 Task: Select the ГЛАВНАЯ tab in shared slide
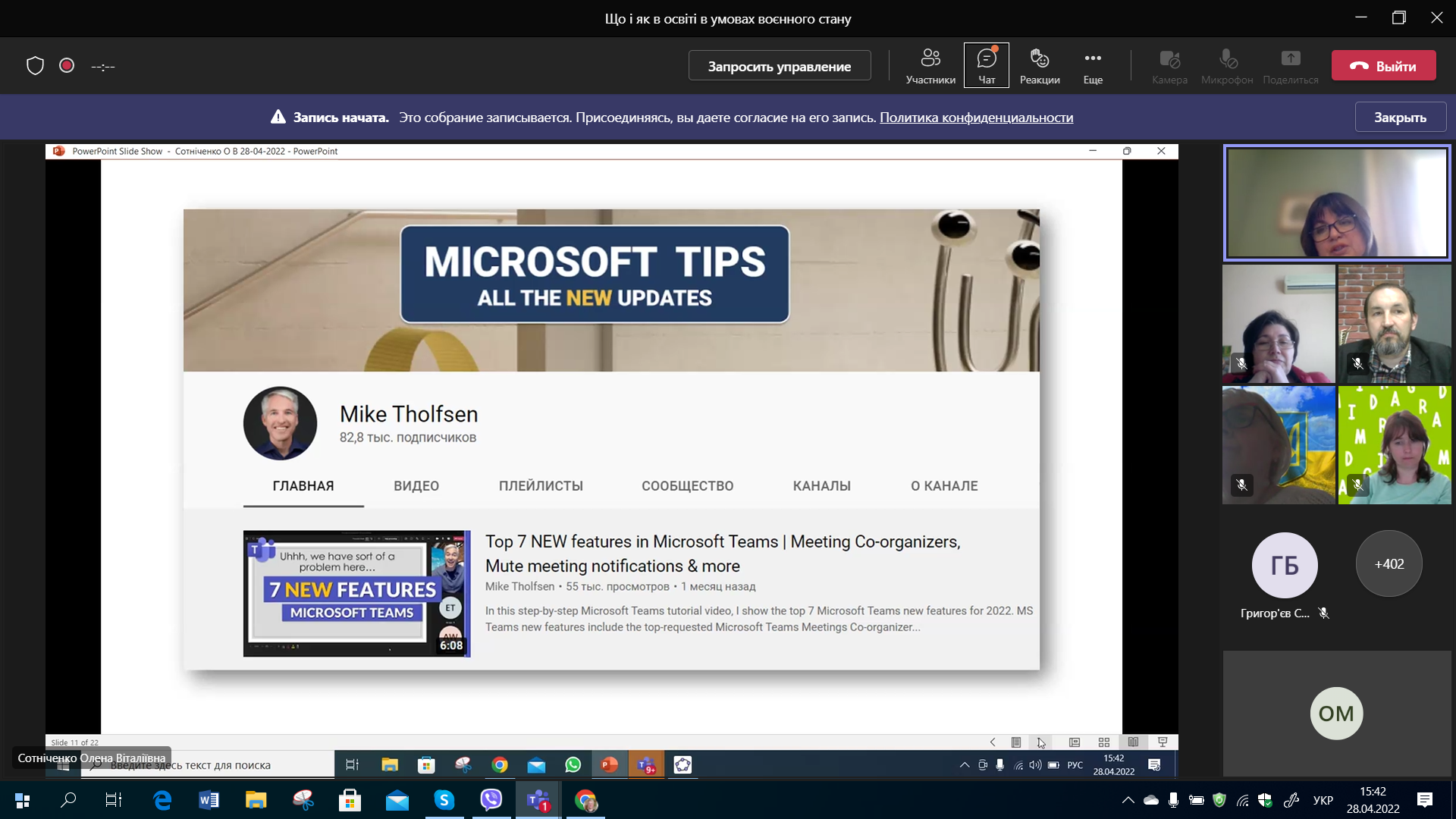303,486
